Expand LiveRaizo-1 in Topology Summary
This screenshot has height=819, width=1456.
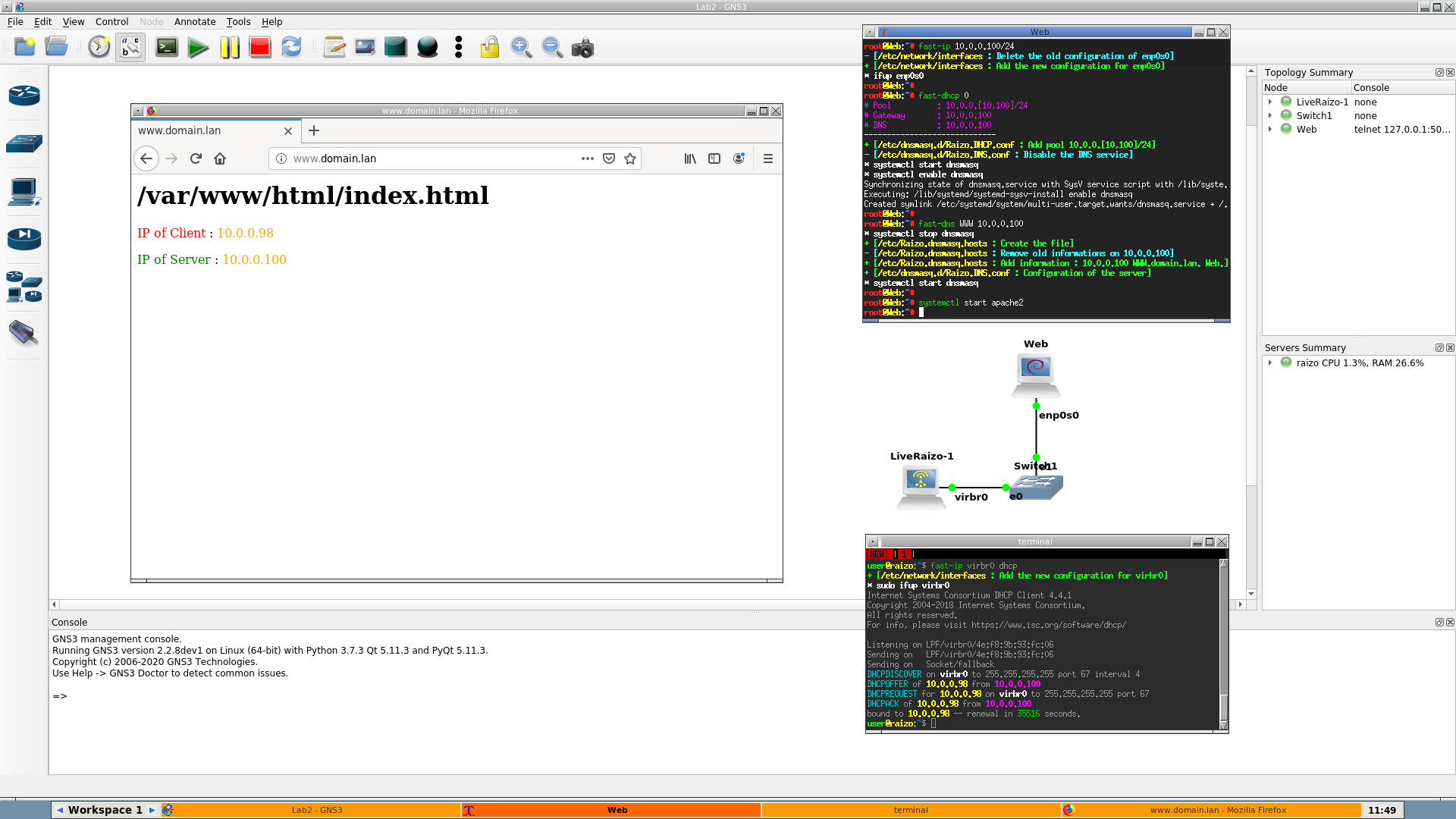pyautogui.click(x=1270, y=102)
